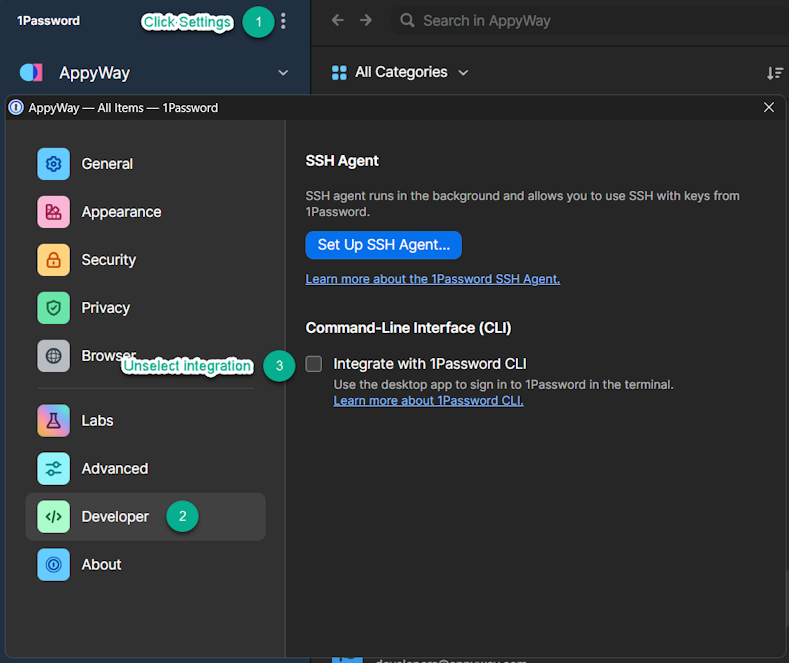Click the Labs flask icon

coord(53,421)
